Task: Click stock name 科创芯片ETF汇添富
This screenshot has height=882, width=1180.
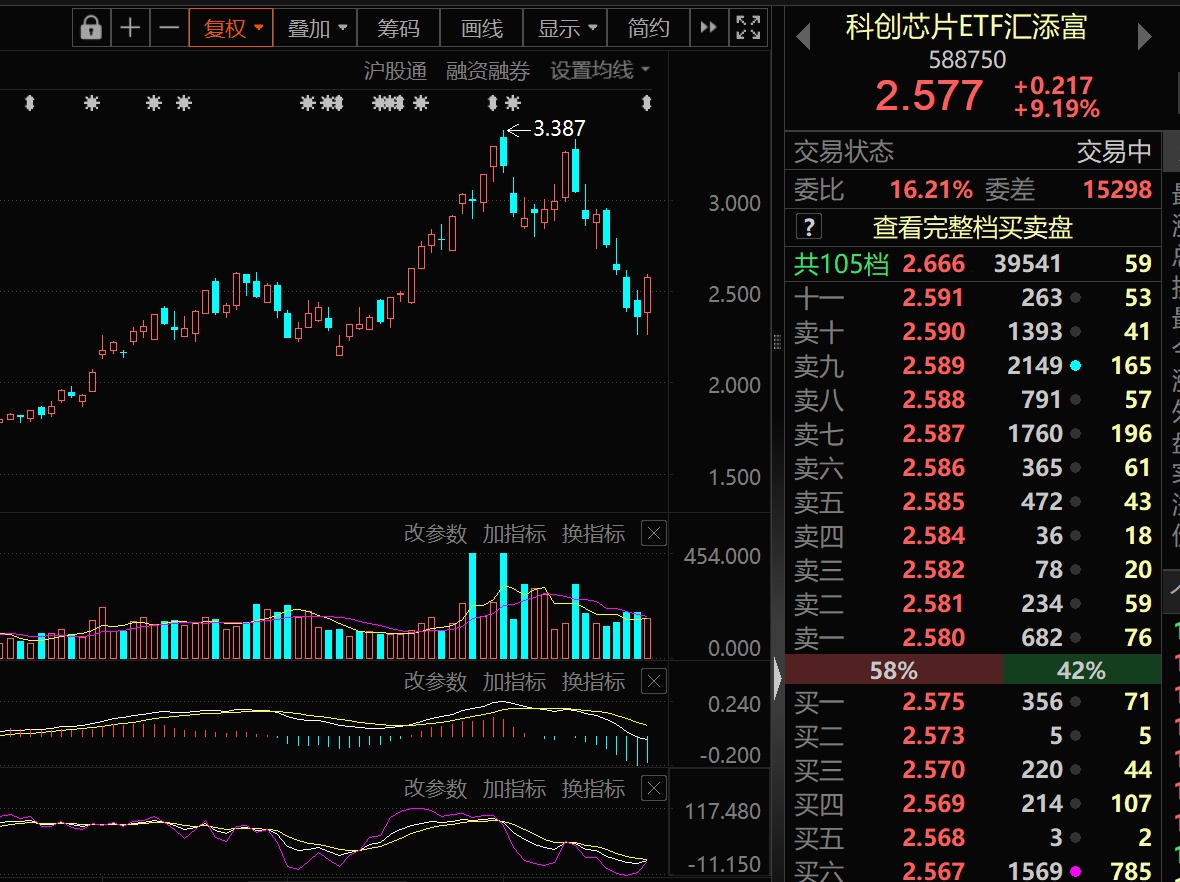Action: pos(966,27)
